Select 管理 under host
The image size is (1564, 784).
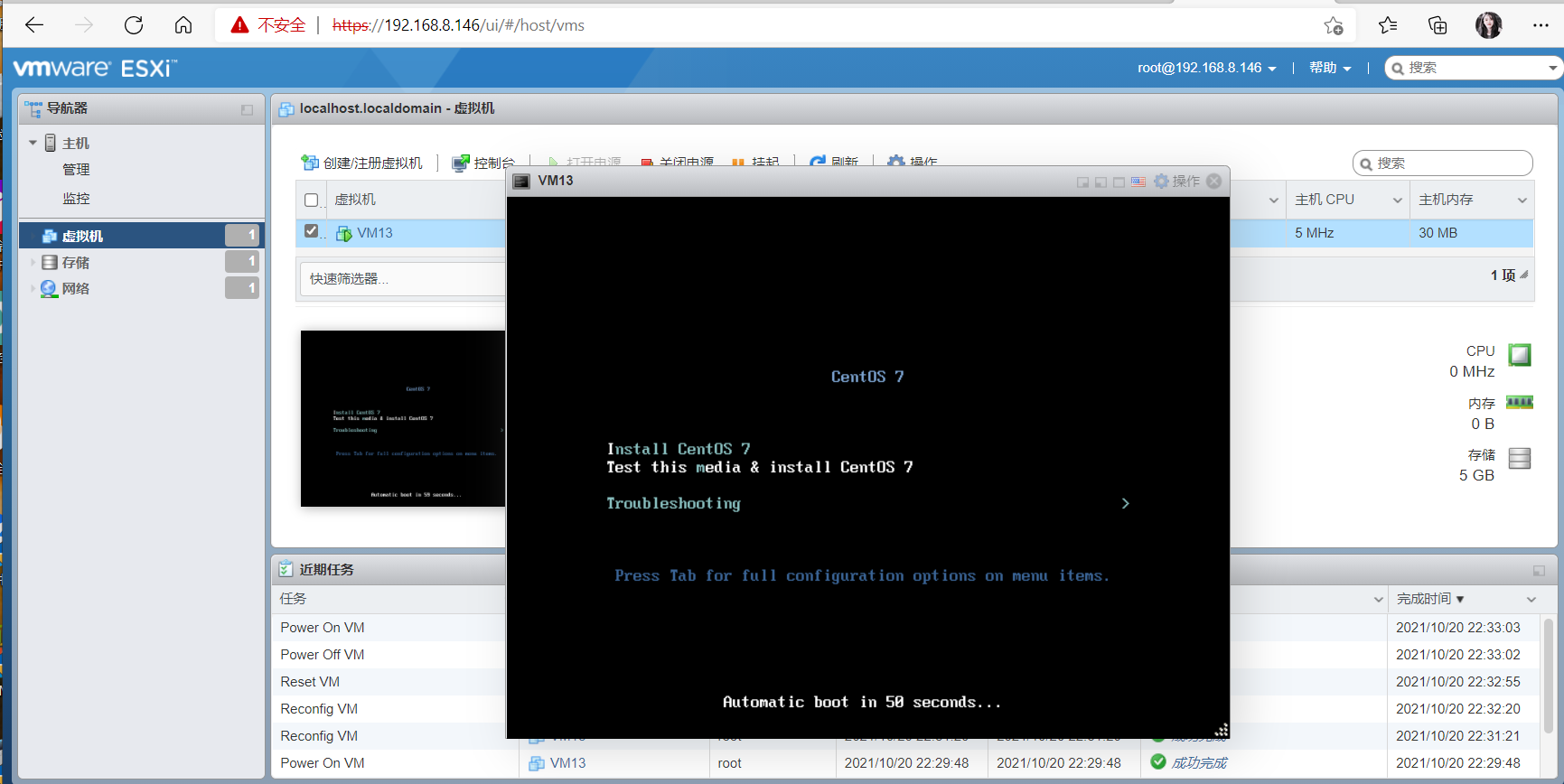click(76, 170)
